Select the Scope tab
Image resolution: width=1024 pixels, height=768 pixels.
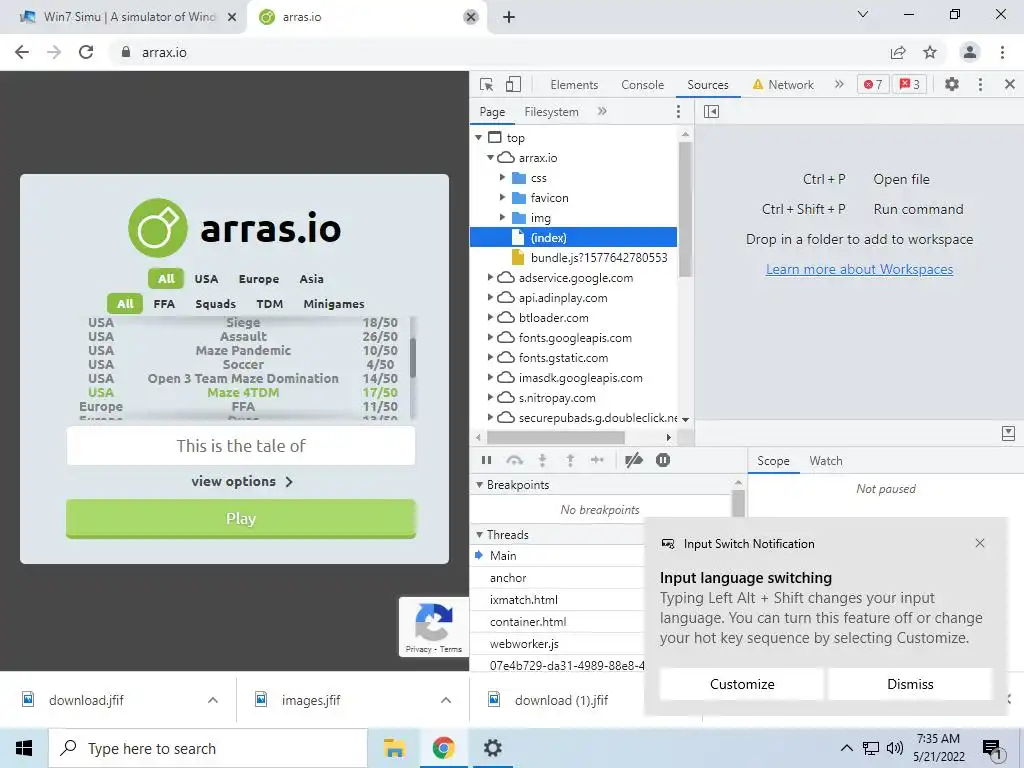pyautogui.click(x=773, y=461)
